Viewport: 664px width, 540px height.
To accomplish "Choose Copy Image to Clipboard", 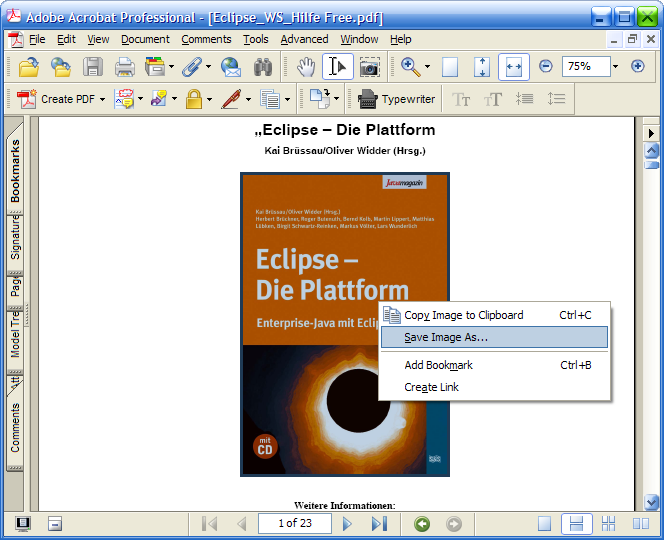I will coord(494,315).
